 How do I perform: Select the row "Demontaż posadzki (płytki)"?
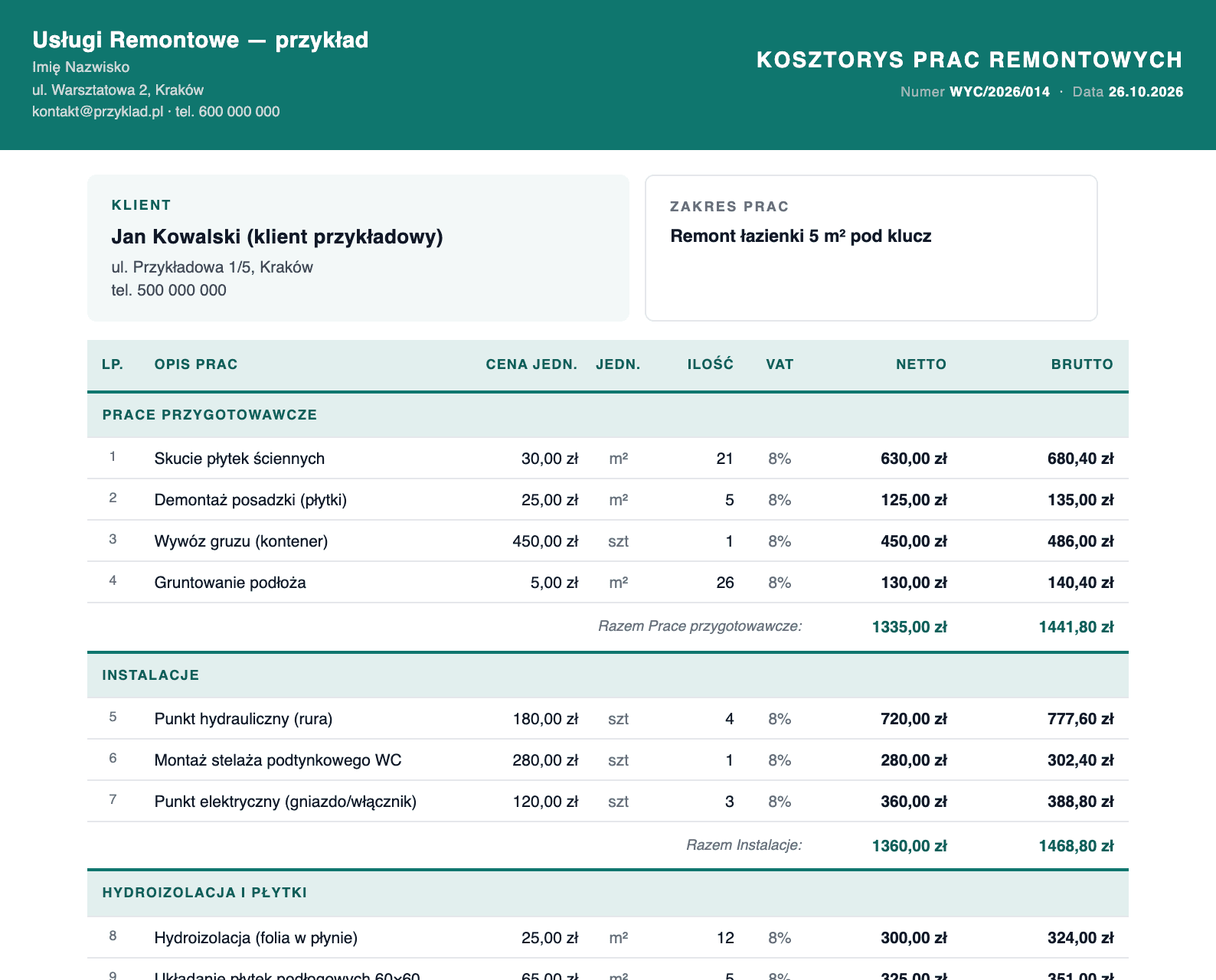tap(608, 500)
